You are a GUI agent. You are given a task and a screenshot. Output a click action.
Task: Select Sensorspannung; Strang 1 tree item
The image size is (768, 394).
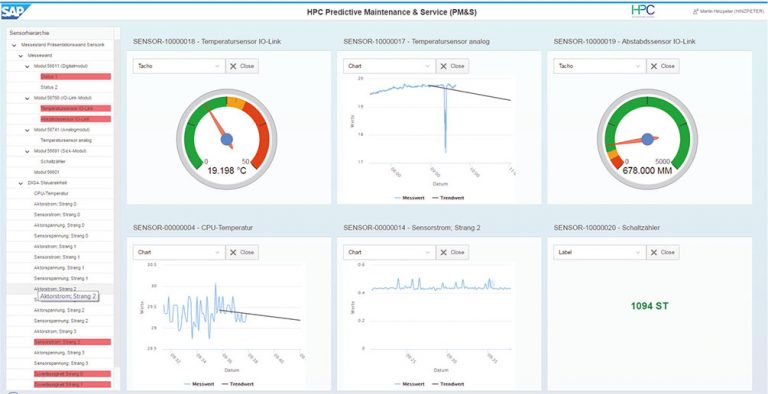61,278
